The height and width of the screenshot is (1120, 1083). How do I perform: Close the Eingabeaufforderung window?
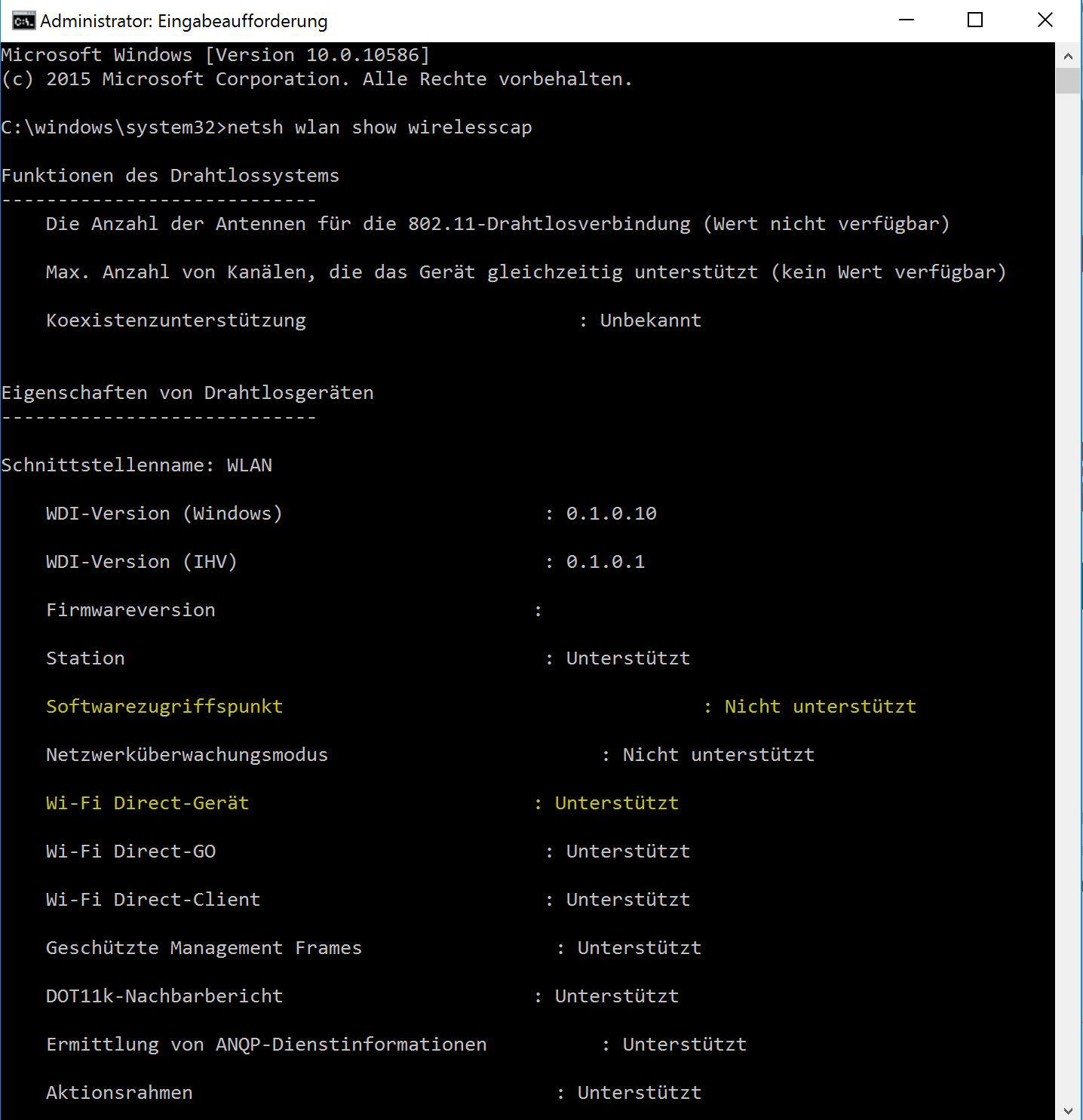[x=1045, y=20]
